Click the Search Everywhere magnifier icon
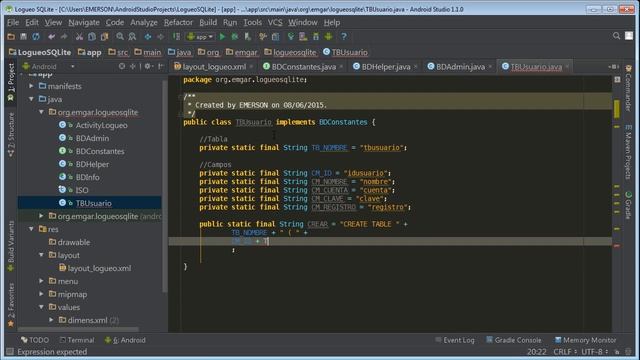 [616, 36]
